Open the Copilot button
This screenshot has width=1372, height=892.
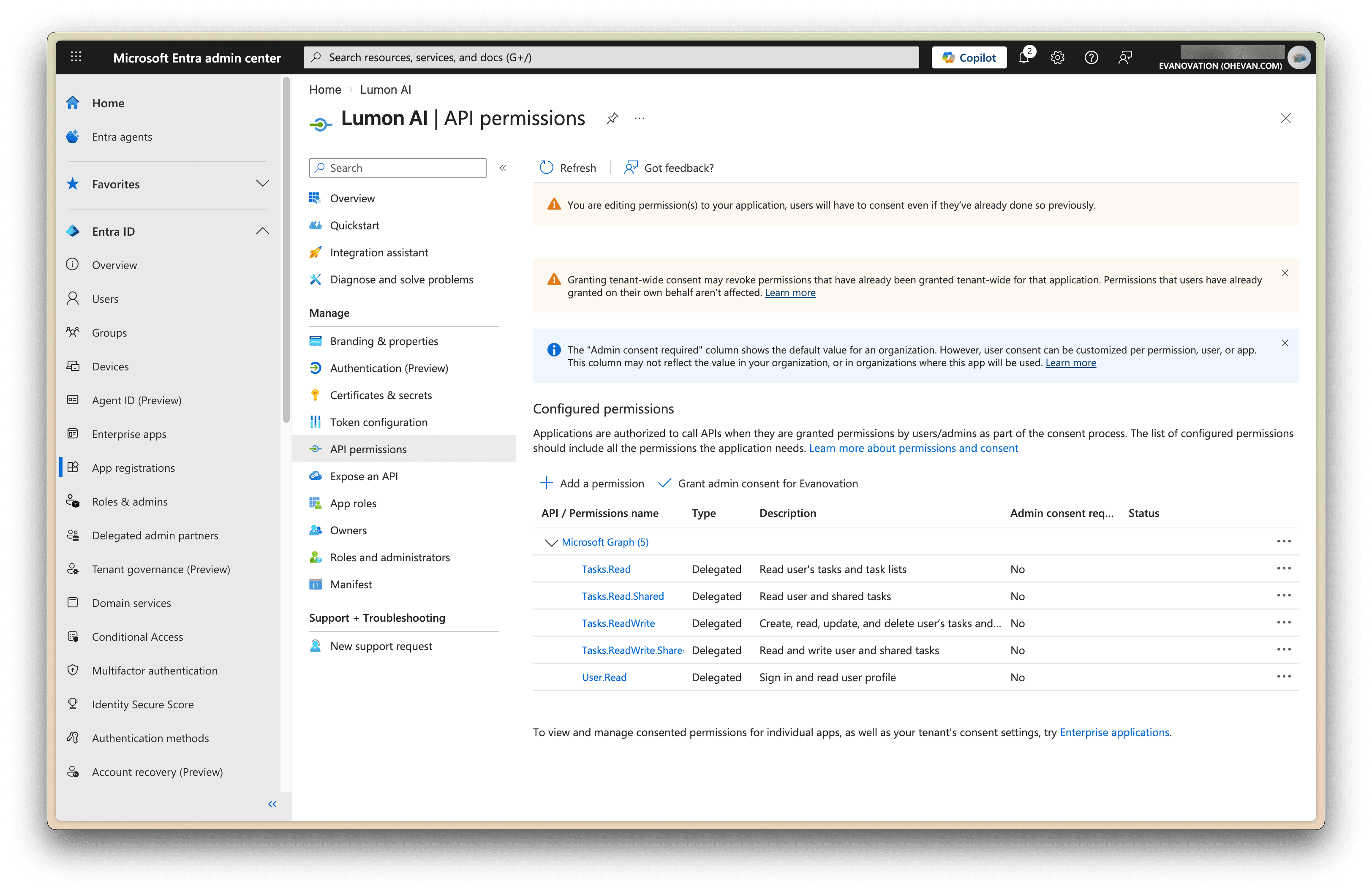(x=969, y=57)
